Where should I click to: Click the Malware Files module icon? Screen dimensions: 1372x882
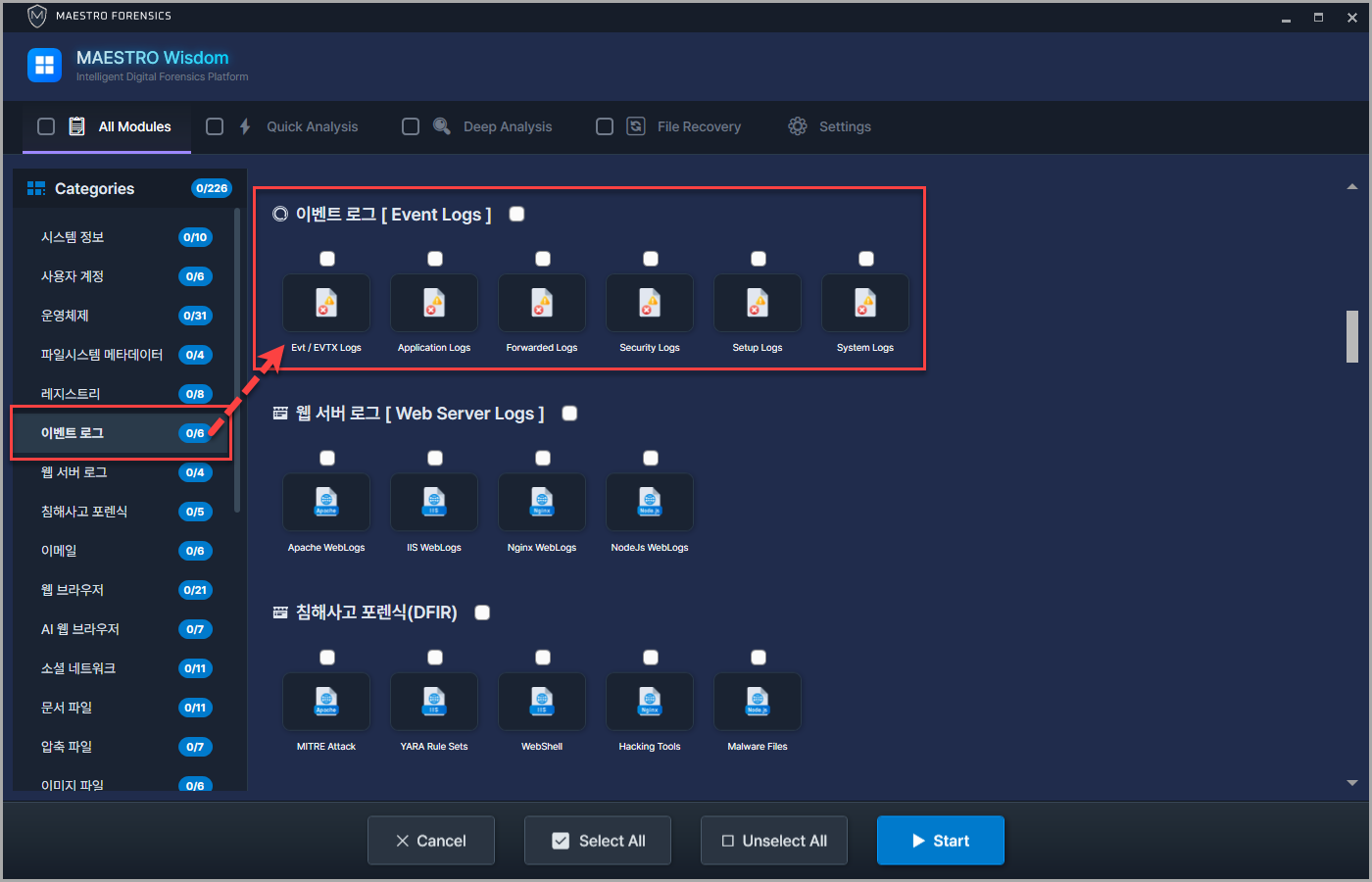[x=758, y=702]
